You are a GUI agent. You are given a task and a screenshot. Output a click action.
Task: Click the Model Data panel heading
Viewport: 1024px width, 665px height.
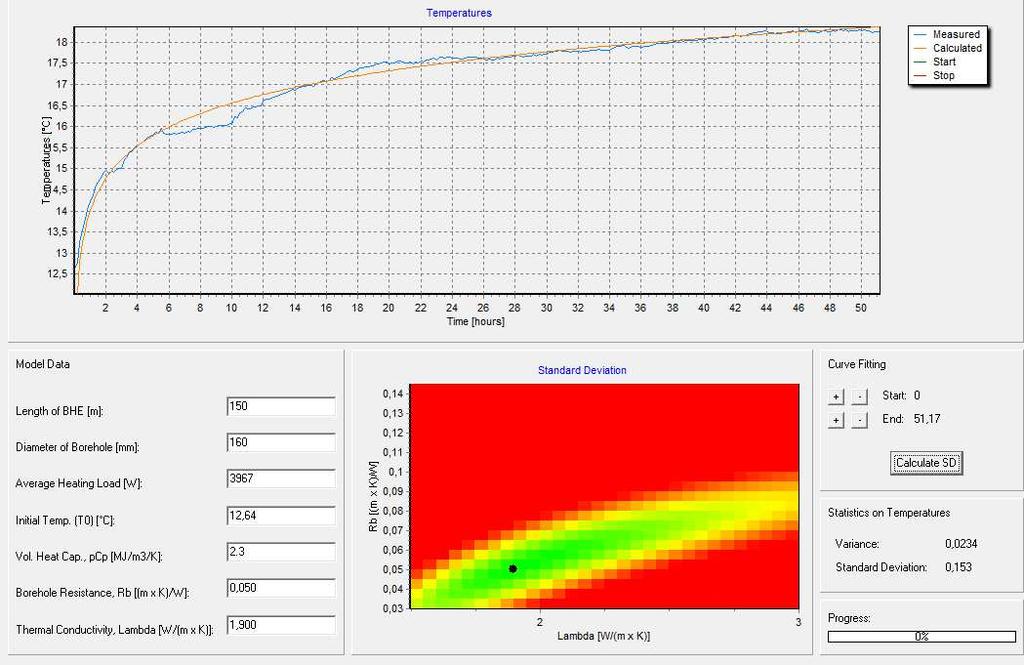(42, 364)
